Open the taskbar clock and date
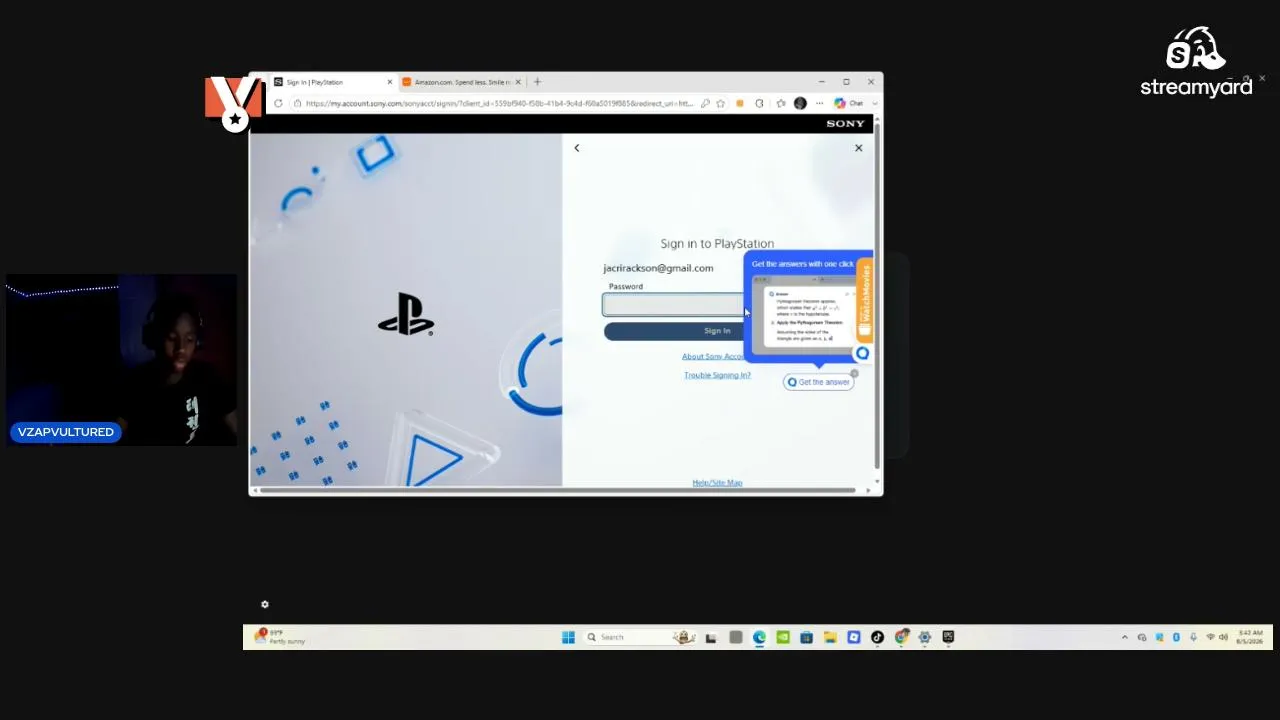This screenshot has height=720, width=1280. 1250,637
